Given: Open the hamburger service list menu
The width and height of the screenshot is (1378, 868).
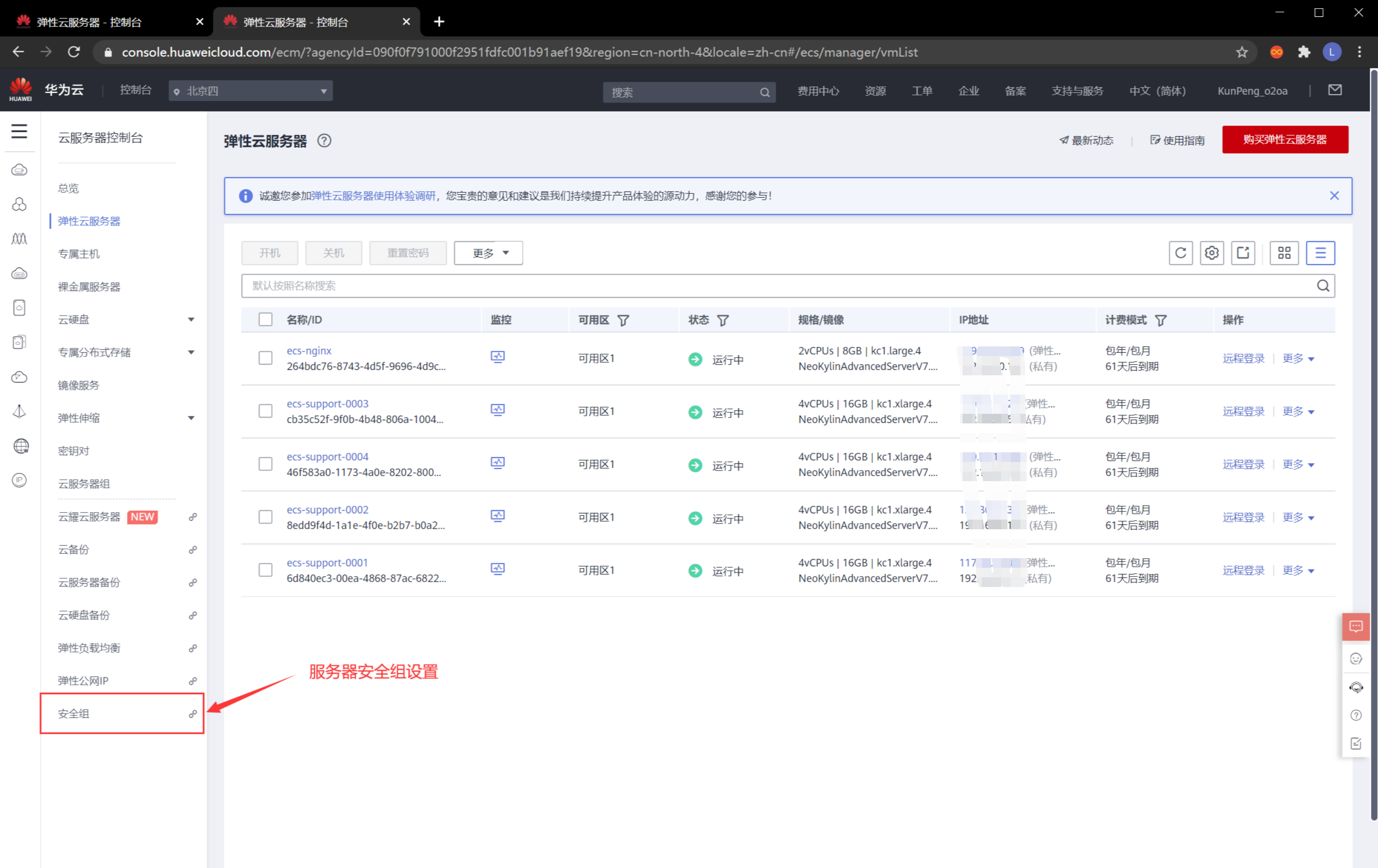Looking at the screenshot, I should 19,131.
